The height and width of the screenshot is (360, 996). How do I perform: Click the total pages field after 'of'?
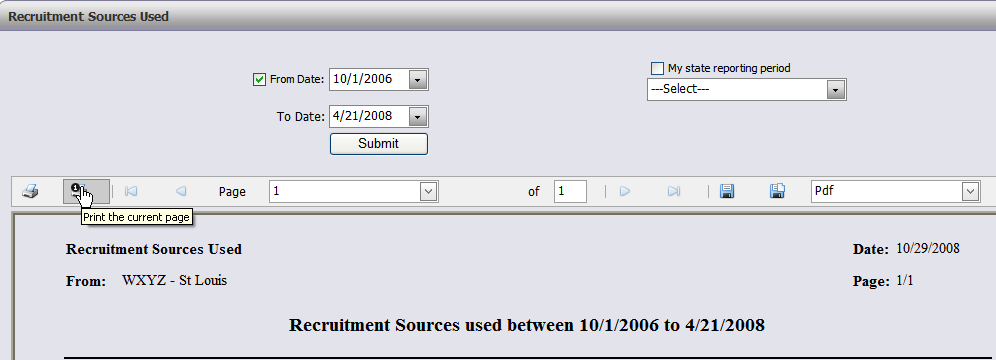(x=570, y=191)
